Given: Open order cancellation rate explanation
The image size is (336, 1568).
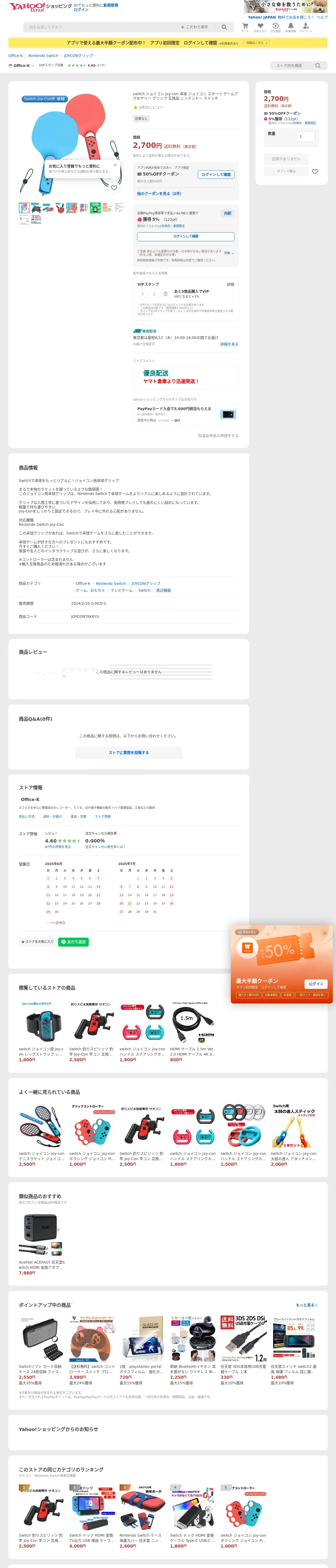Looking at the screenshot, I should [x=105, y=847].
